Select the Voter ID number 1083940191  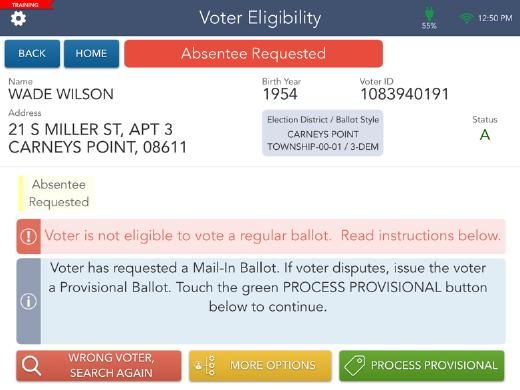pos(405,94)
